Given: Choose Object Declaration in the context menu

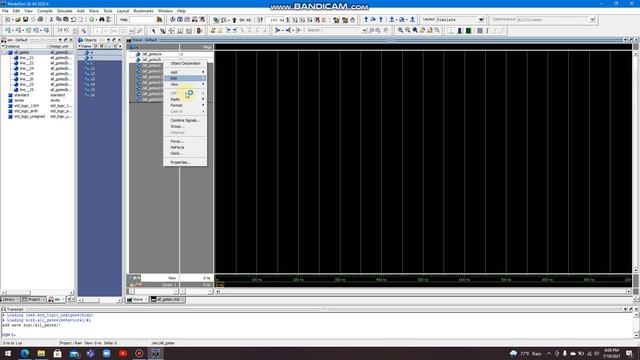Looking at the screenshot, I should (x=185, y=64).
